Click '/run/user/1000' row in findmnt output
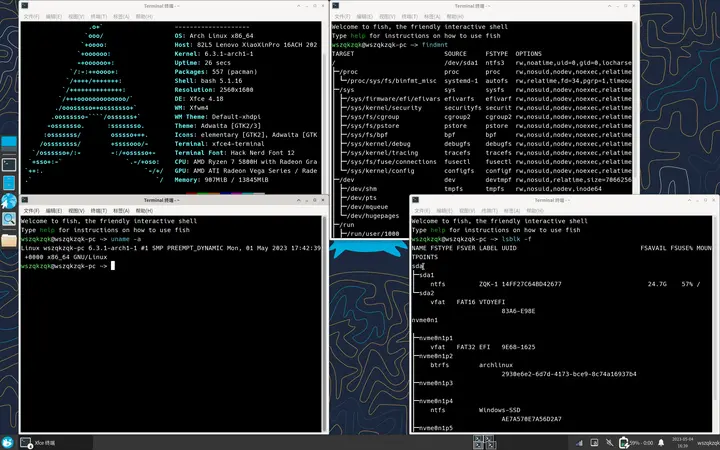The height and width of the screenshot is (450, 720). pyautogui.click(x=373, y=234)
